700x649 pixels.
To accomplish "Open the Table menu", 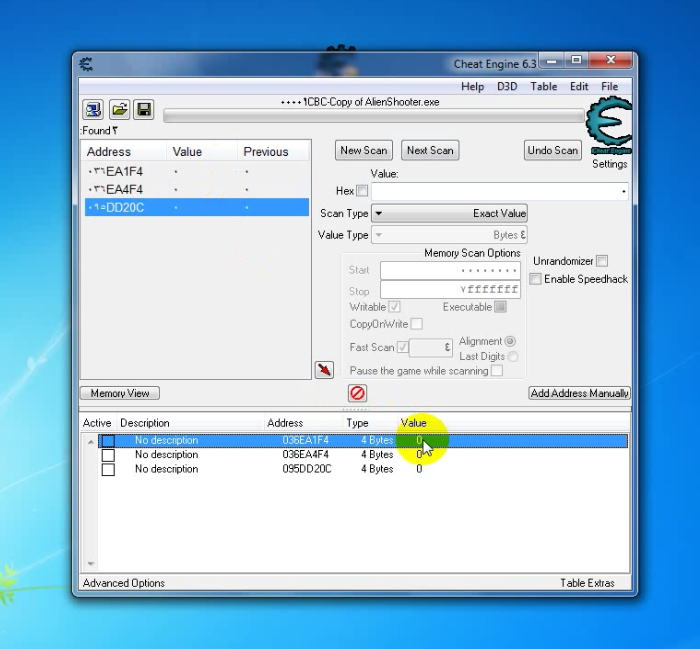I will click(543, 87).
